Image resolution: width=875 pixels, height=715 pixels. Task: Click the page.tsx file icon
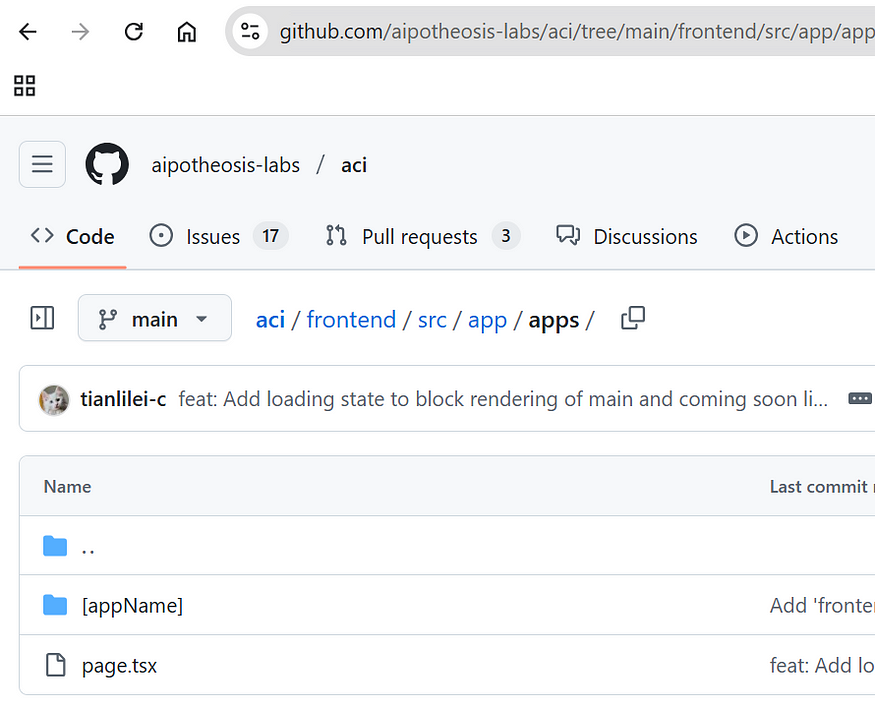[x=55, y=665]
